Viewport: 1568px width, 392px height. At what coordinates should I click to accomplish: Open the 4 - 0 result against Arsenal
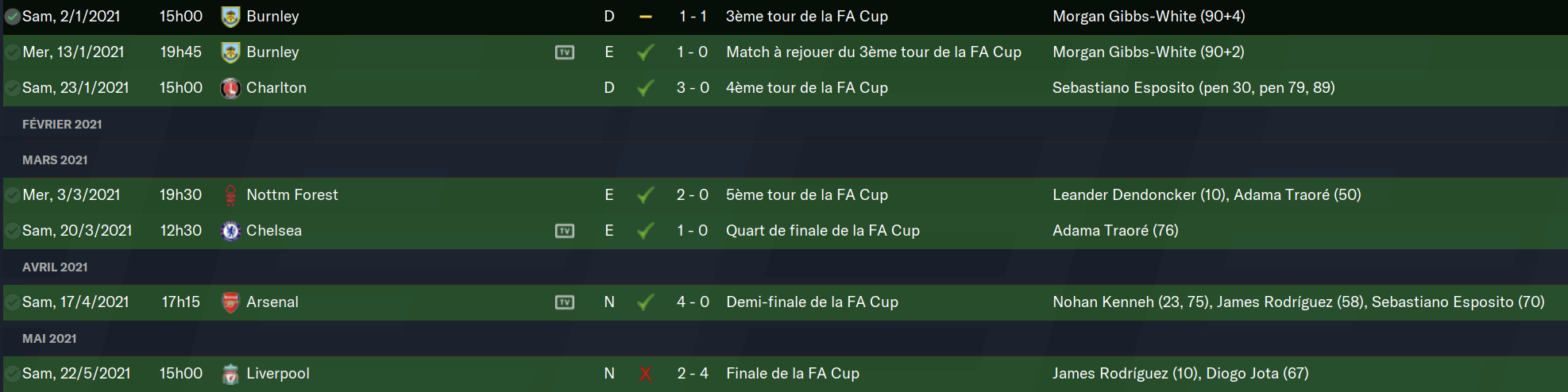pos(692,302)
